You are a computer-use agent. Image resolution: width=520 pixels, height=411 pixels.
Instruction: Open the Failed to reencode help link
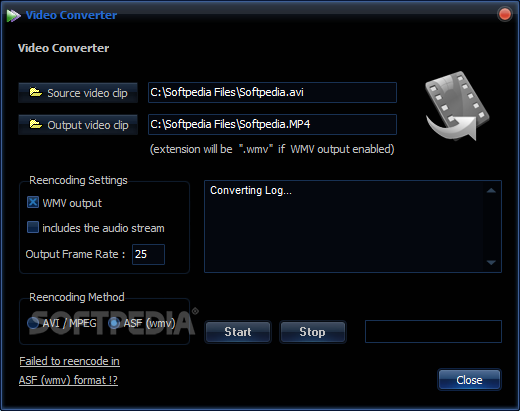tap(69, 370)
